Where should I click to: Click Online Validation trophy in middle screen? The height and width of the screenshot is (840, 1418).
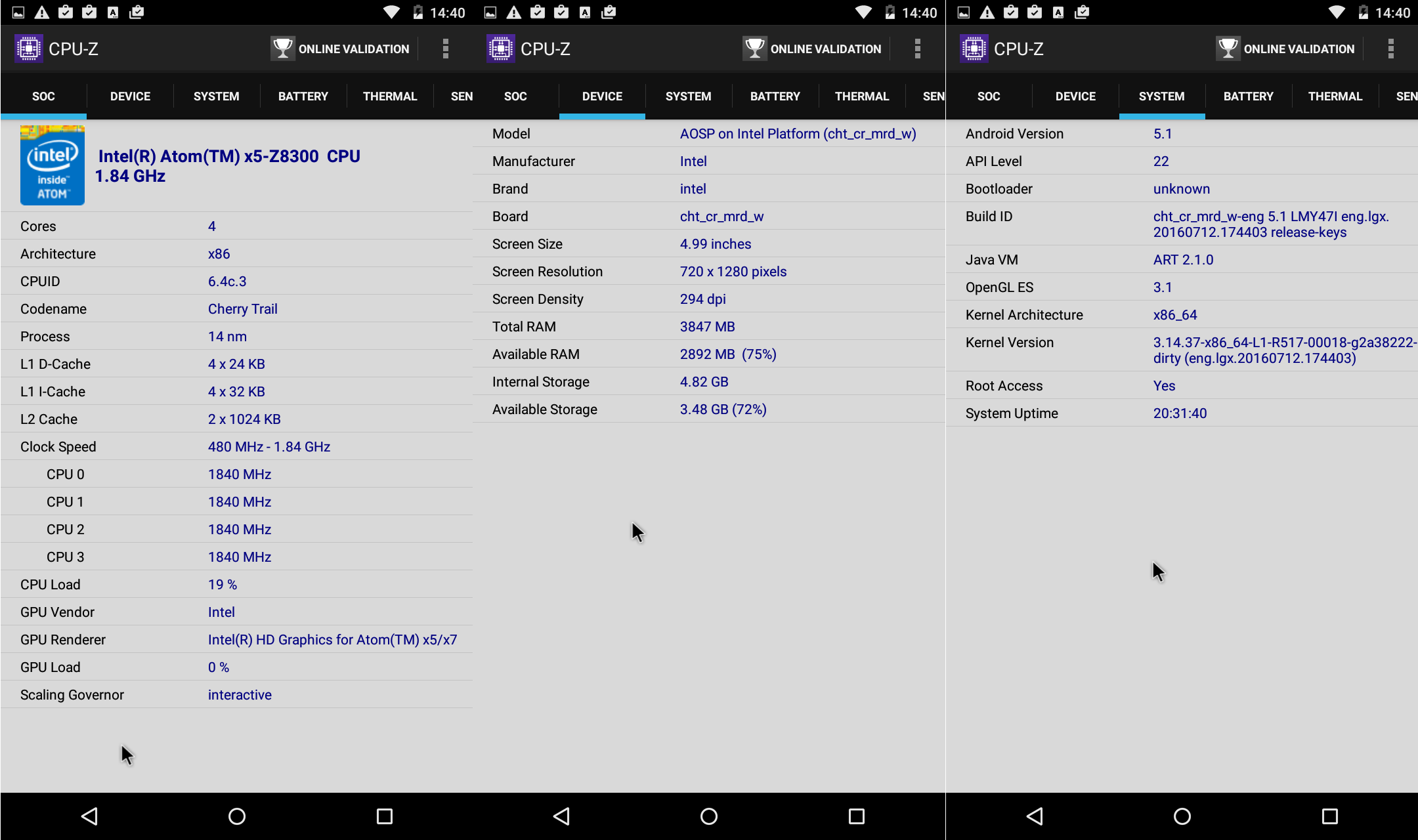coord(755,49)
